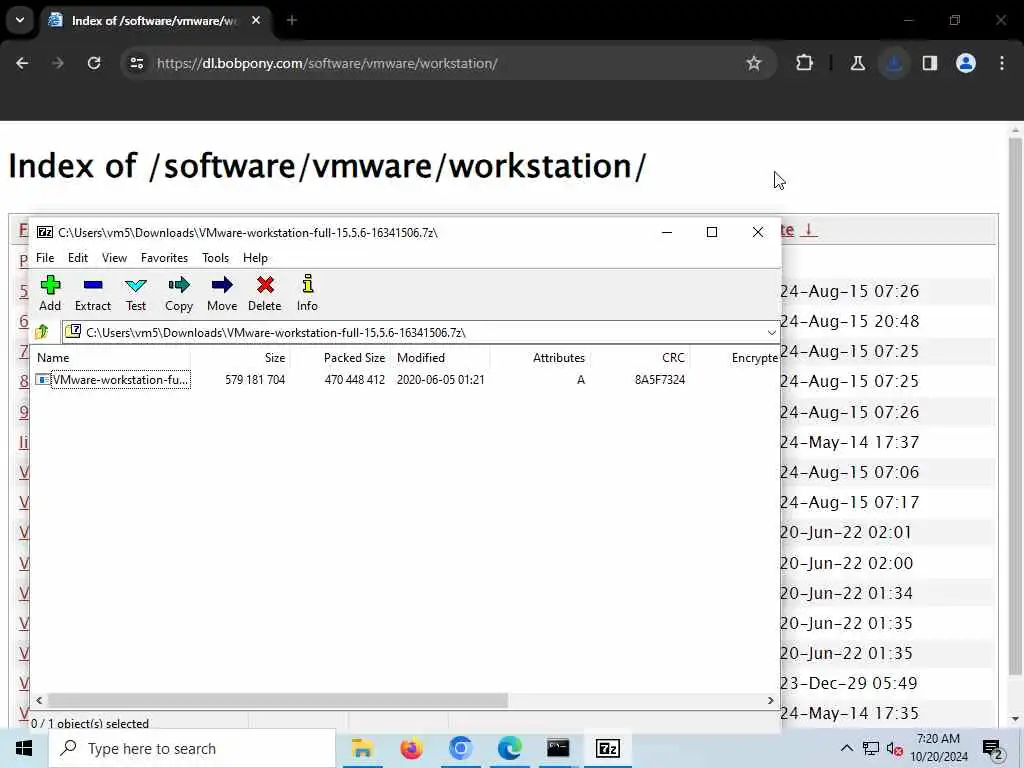Click the red Delete icon
1024x768 pixels.
point(264,293)
